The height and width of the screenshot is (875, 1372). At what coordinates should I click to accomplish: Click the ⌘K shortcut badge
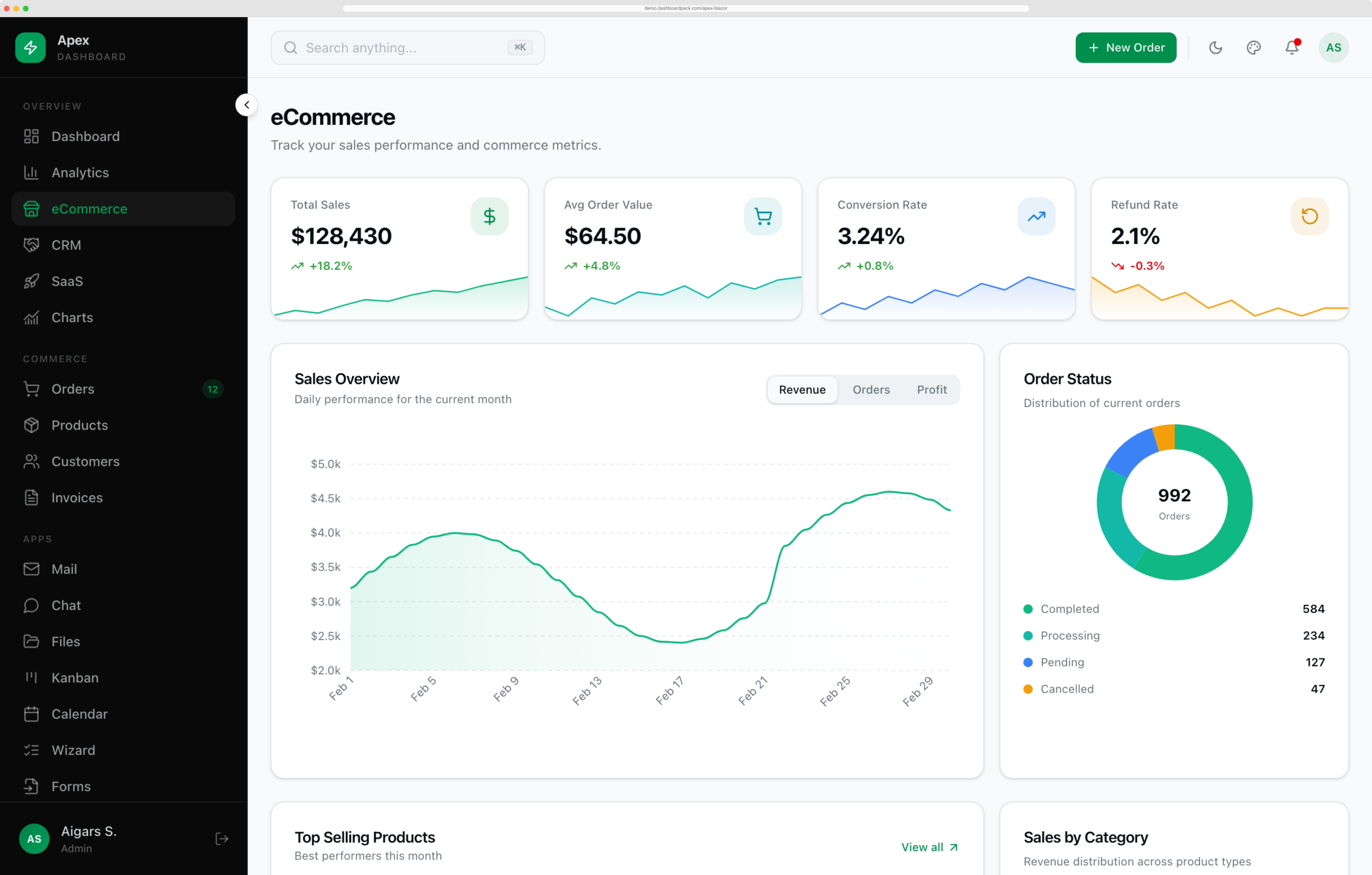[520, 47]
